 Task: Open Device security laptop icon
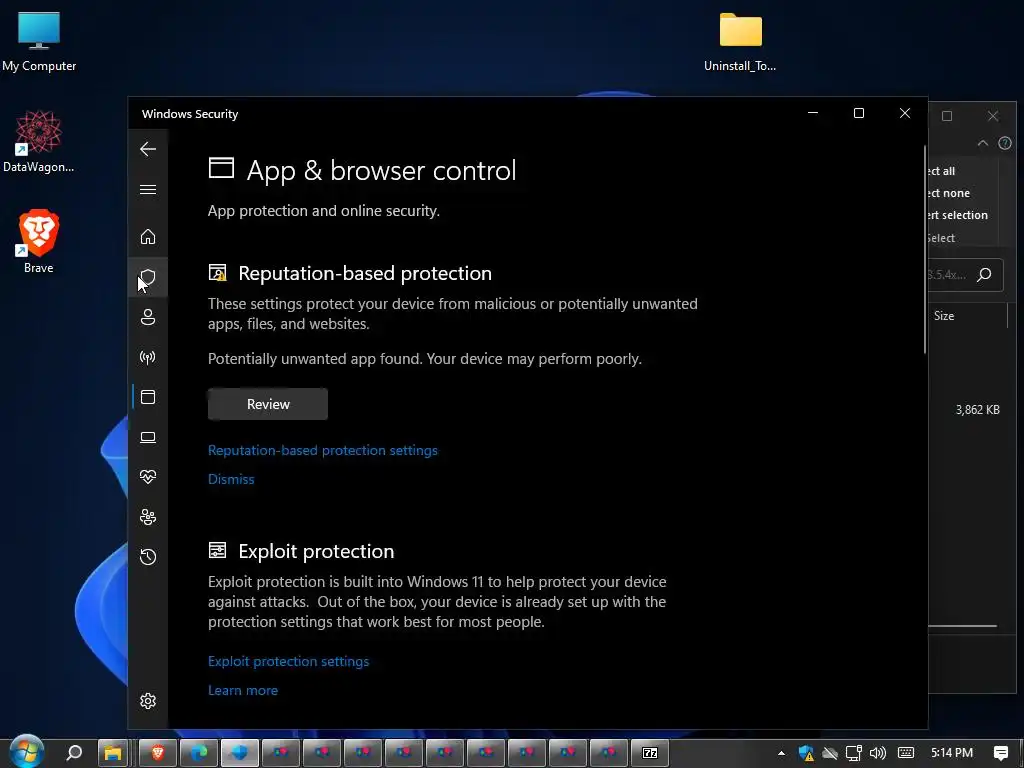coord(148,437)
